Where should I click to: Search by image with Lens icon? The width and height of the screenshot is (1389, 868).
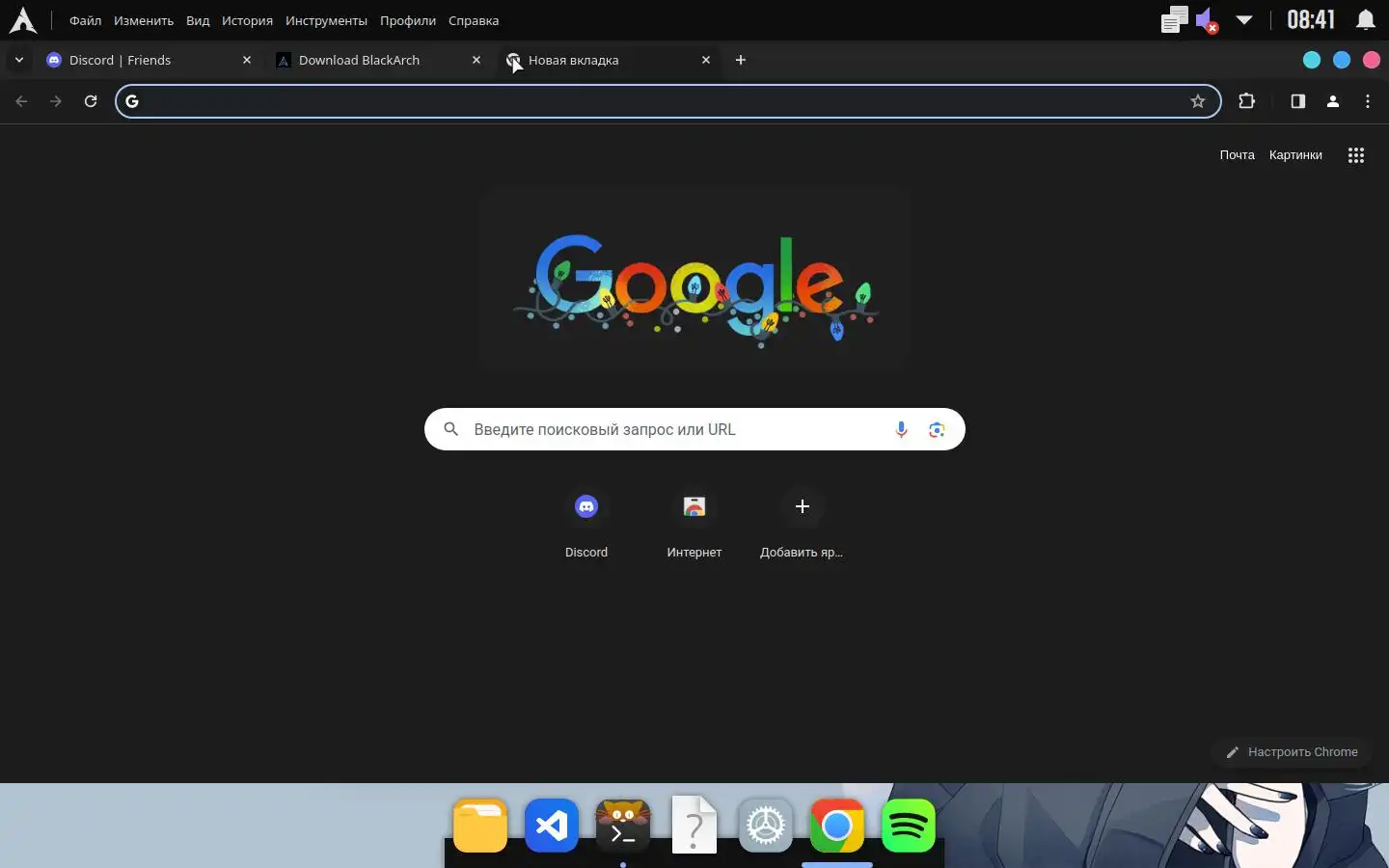937,429
